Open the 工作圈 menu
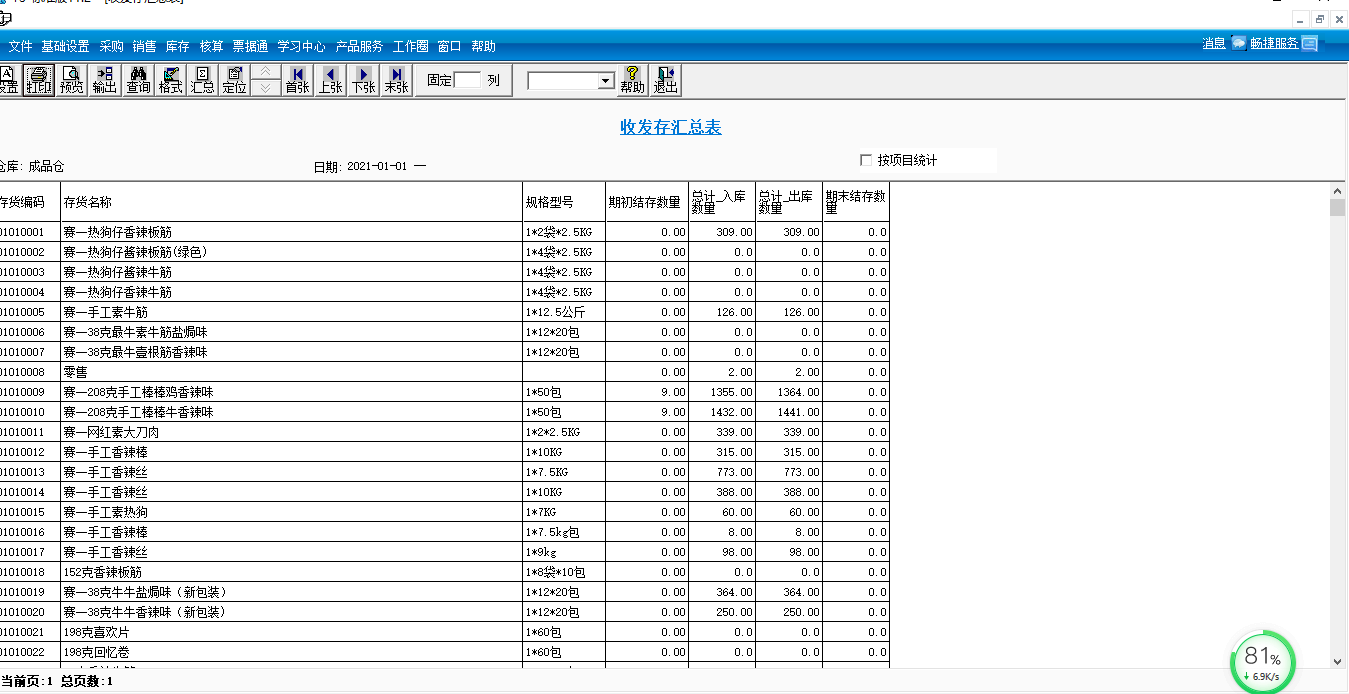 (410, 46)
